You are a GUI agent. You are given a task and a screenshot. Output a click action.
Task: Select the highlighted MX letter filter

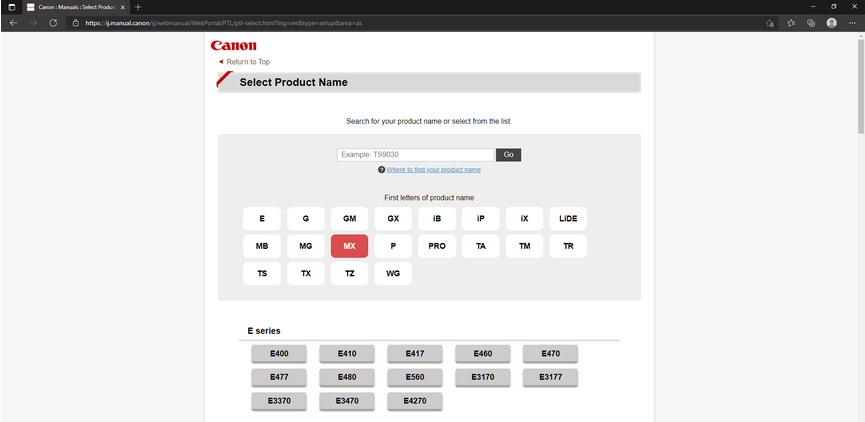tap(349, 246)
